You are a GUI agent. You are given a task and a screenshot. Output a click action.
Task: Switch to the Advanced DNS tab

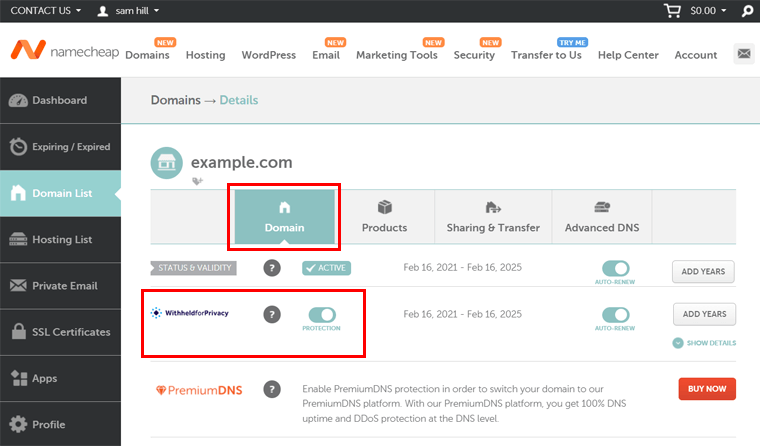click(601, 217)
